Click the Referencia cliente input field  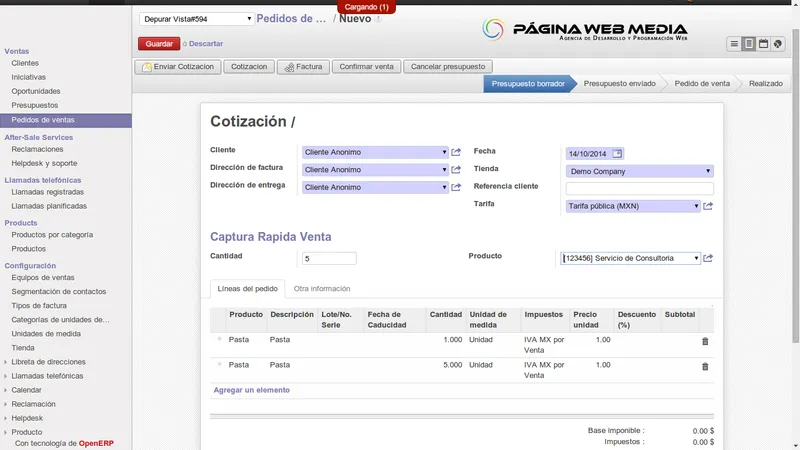[639, 188]
